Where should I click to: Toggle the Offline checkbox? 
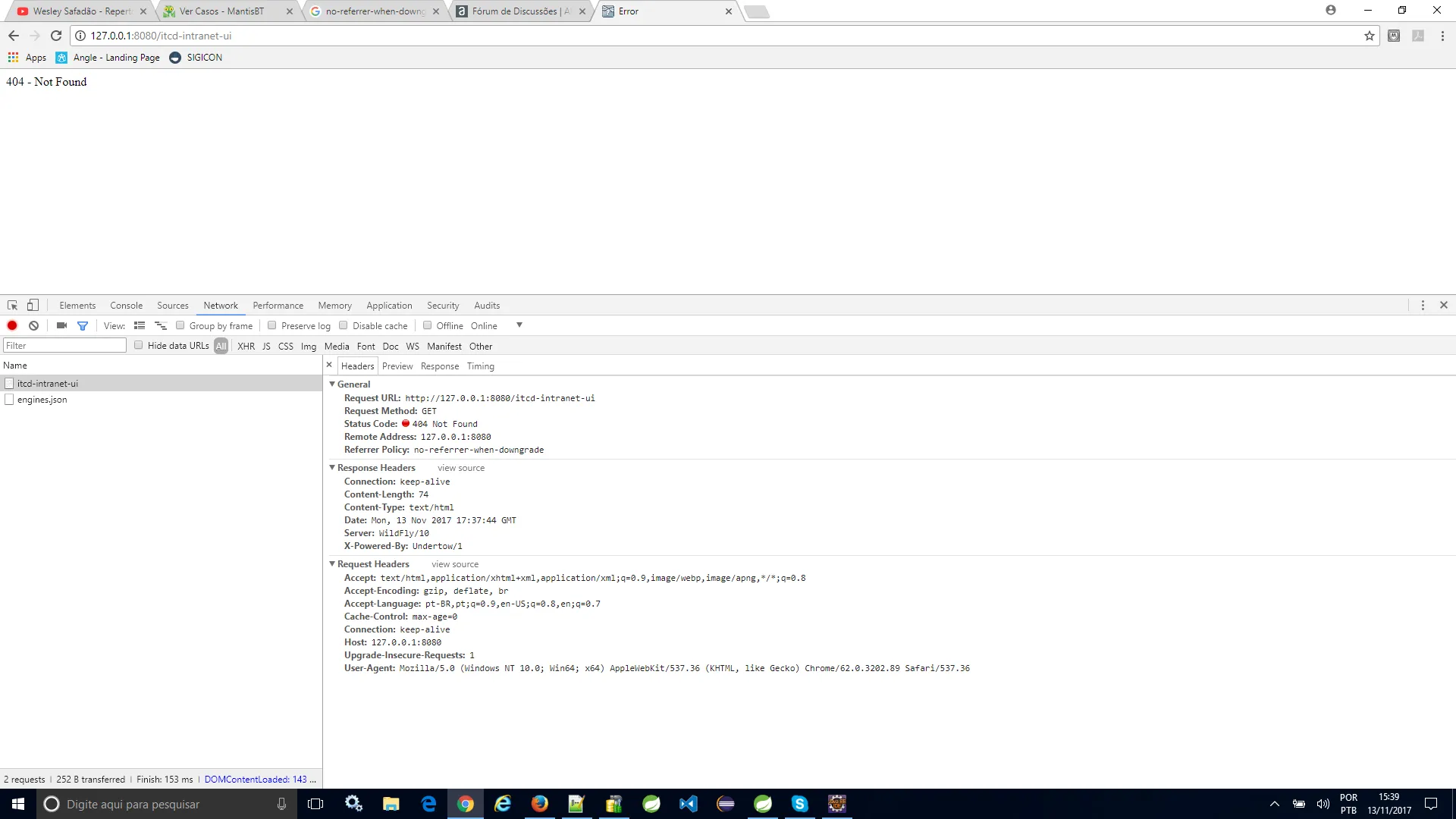coord(428,325)
